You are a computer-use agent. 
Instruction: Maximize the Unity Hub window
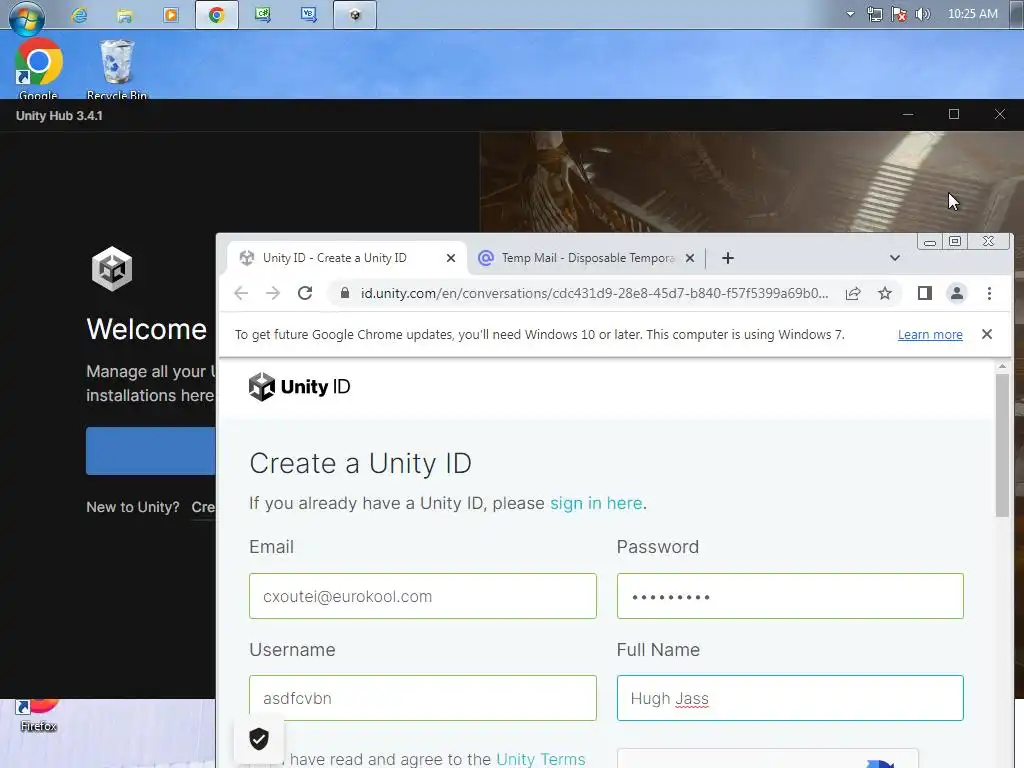pos(953,114)
